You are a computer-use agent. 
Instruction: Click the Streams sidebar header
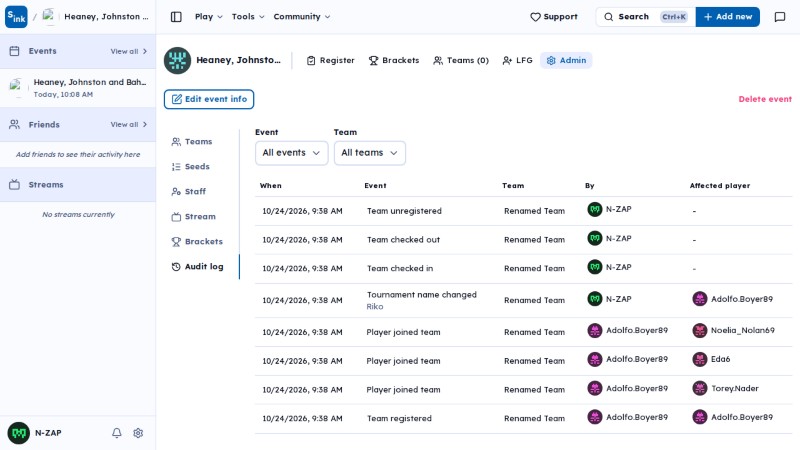tap(78, 185)
